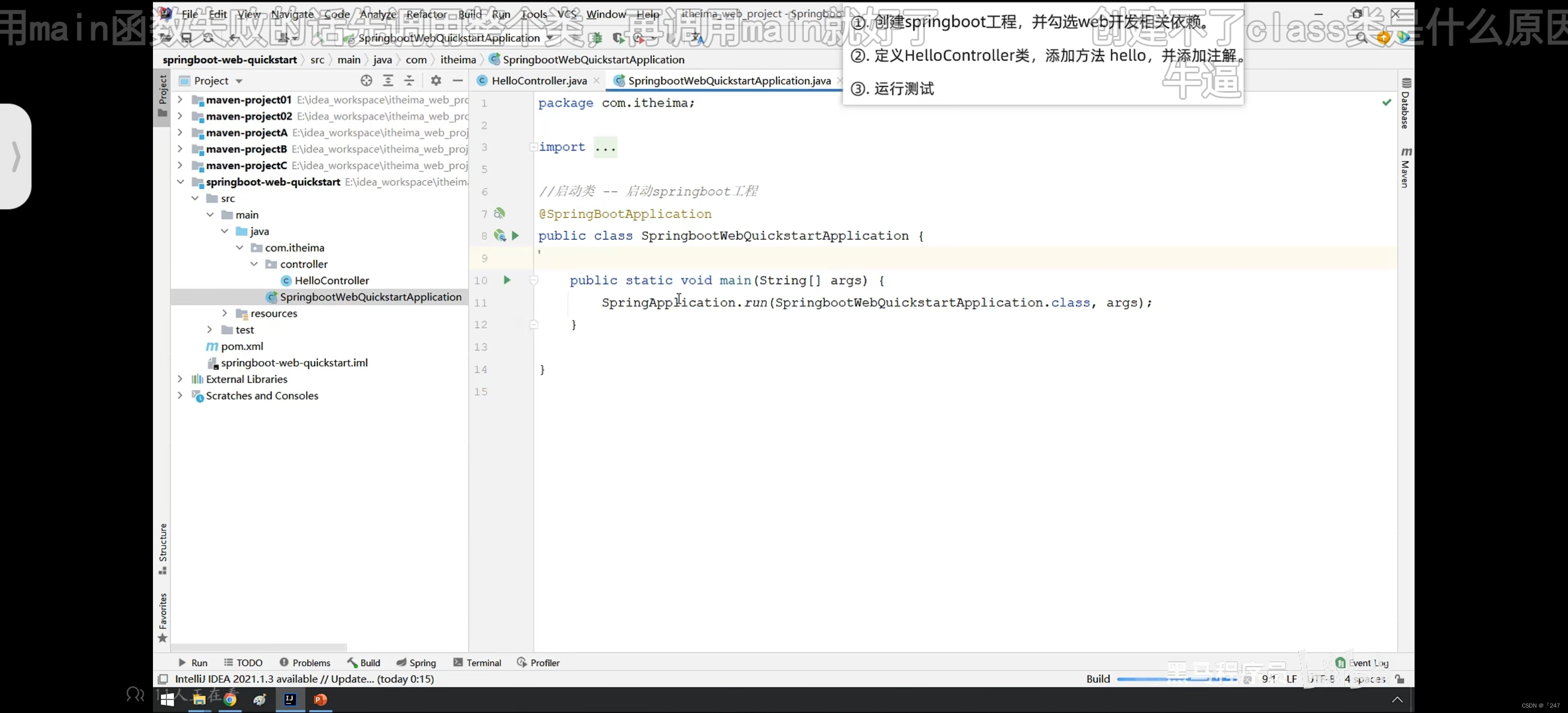
Task: Select pom.xml in project tree
Action: (x=242, y=346)
